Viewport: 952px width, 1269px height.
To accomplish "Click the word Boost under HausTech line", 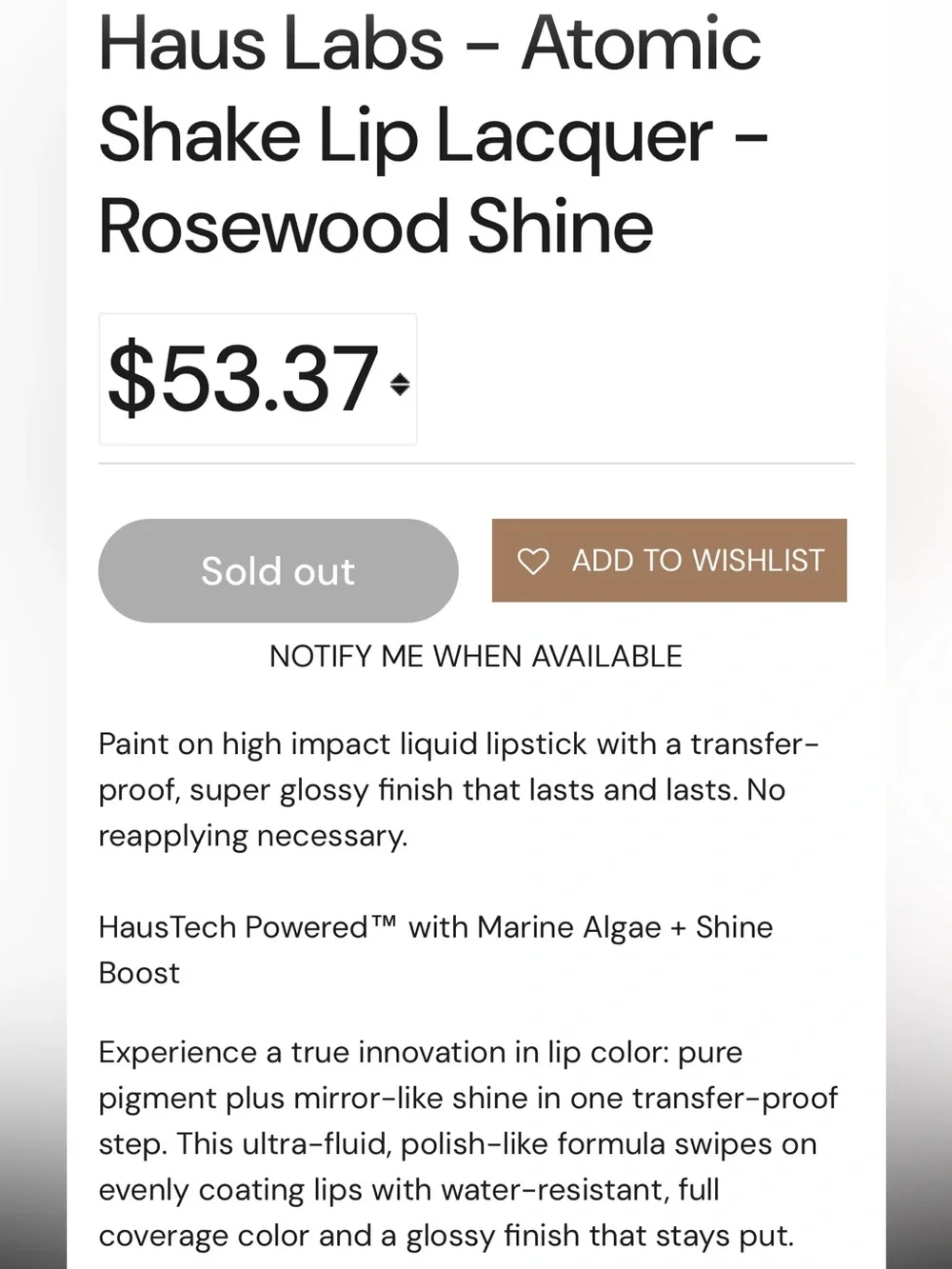I will [x=139, y=973].
